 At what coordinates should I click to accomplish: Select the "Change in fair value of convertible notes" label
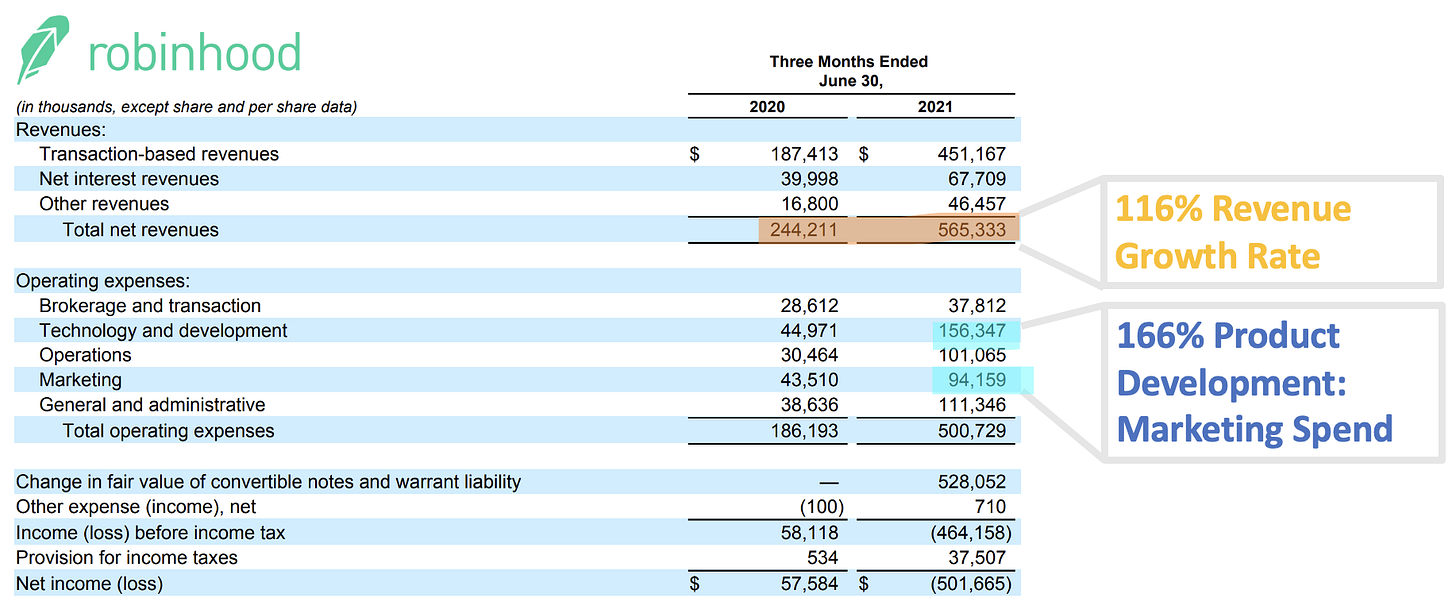[x=268, y=482]
